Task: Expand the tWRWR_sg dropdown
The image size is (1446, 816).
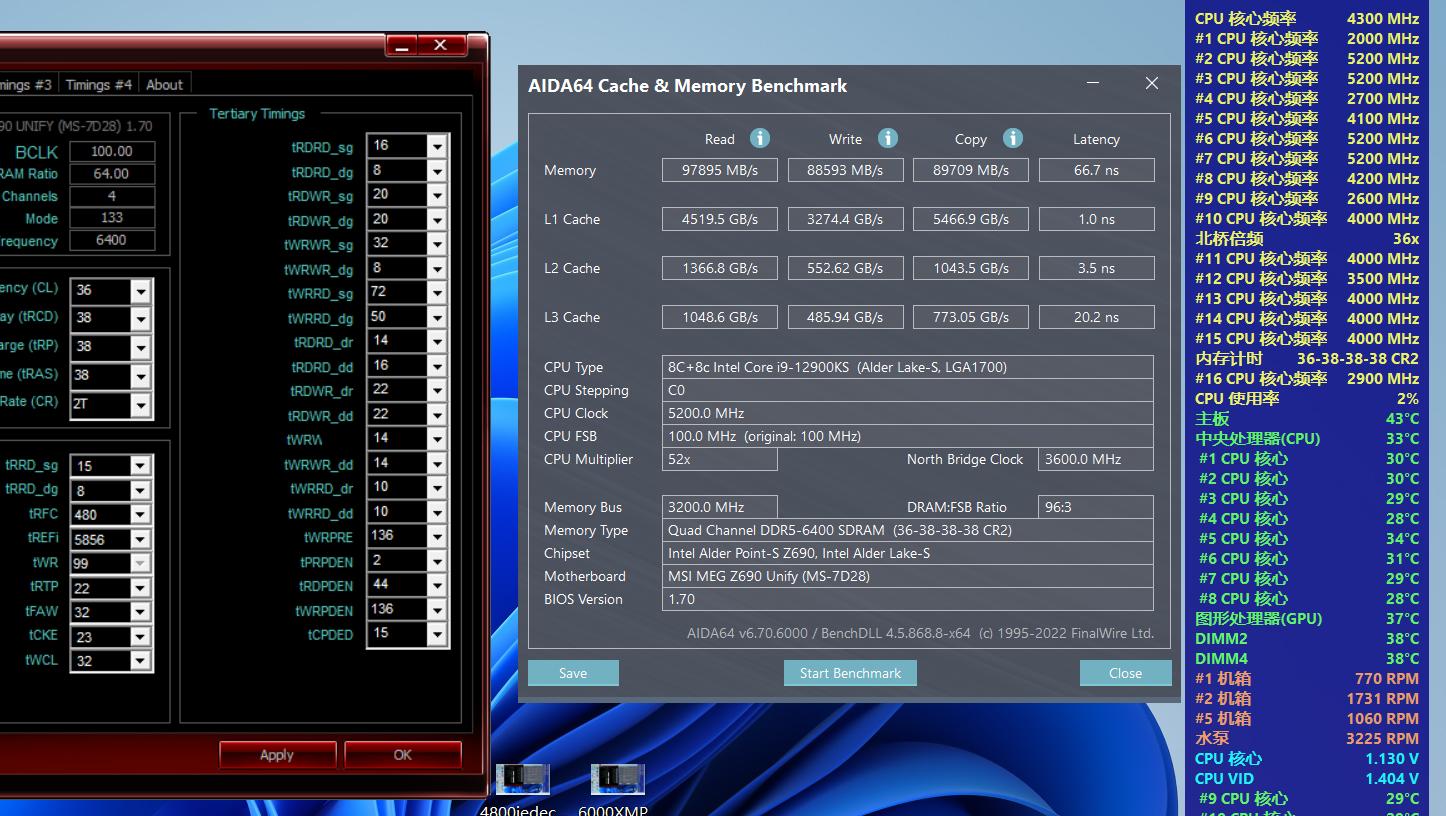Action: pos(436,244)
